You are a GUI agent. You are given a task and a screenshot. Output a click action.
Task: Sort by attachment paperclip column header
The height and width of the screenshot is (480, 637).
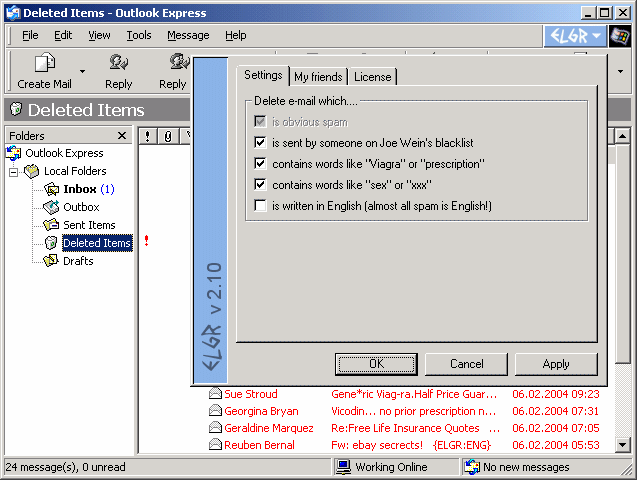pos(168,136)
